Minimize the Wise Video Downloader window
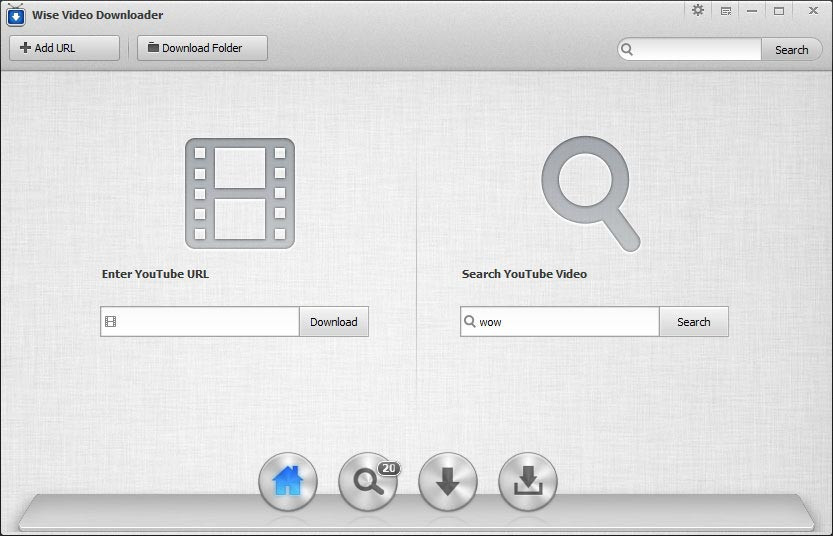 (x=752, y=11)
